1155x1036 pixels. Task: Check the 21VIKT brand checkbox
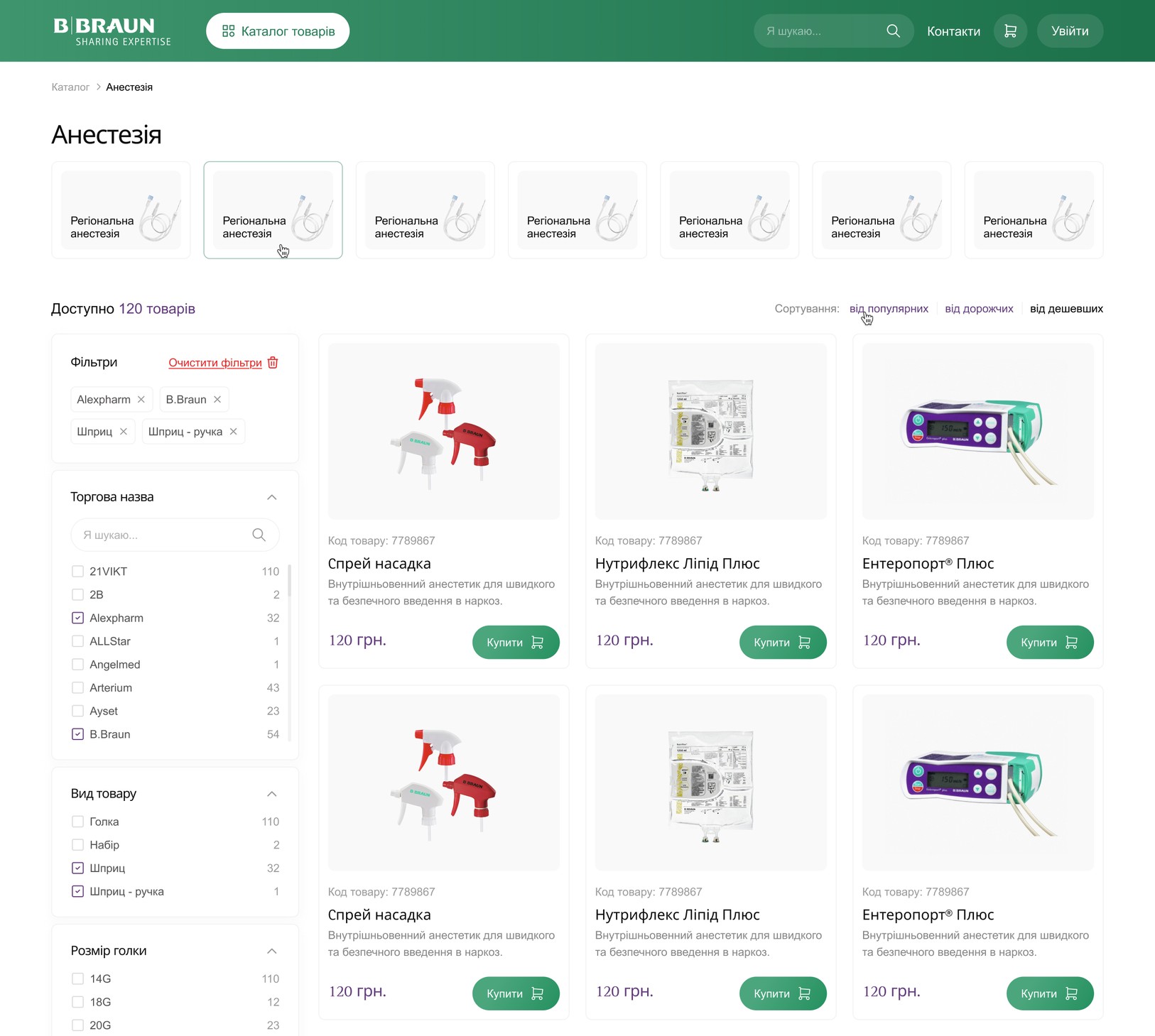78,572
